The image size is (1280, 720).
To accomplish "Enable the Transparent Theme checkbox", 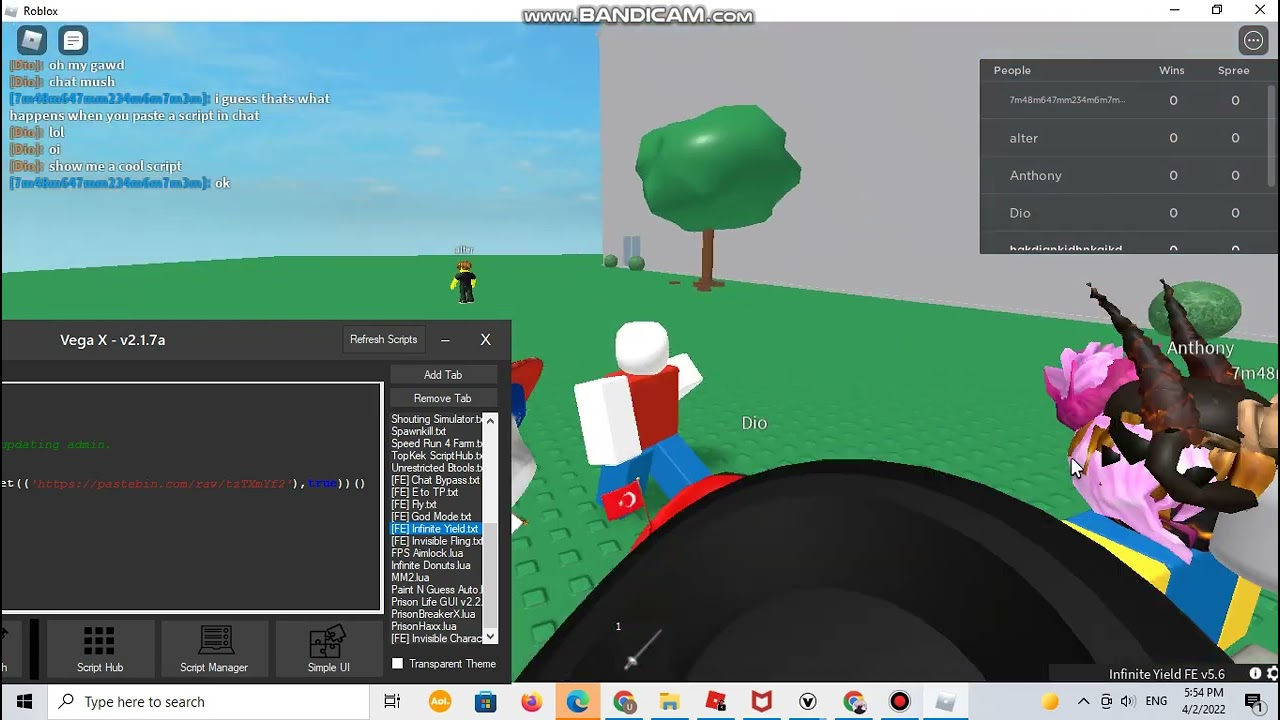I will point(398,663).
